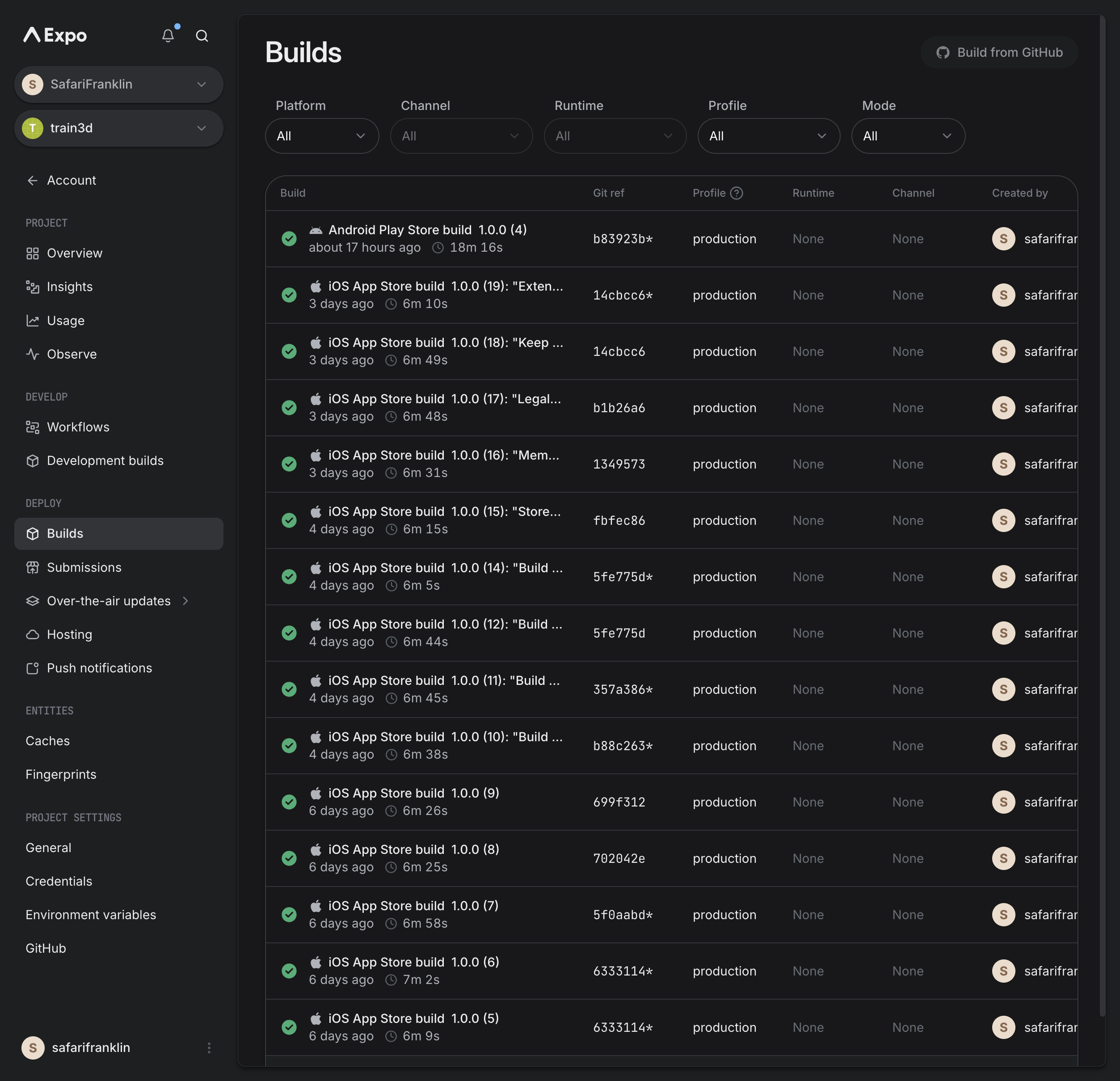Viewport: 1120px width, 1081px height.
Task: Click success checkmark of Android Play Store build
Action: click(x=289, y=239)
